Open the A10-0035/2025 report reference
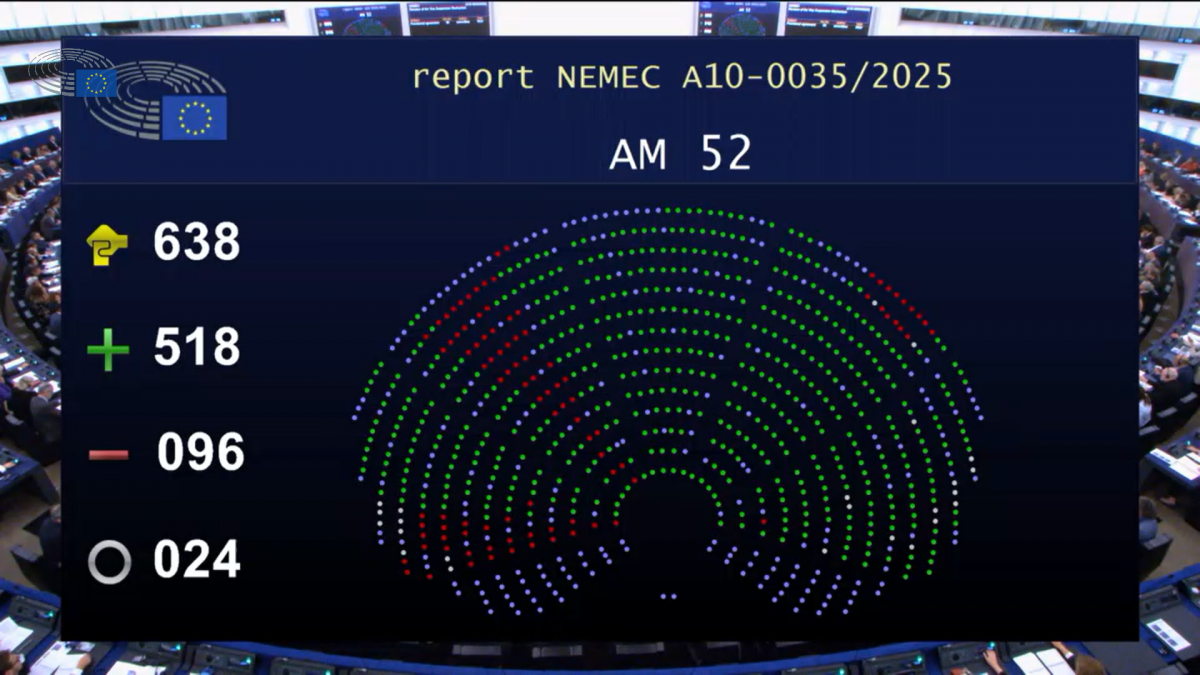 (817, 77)
